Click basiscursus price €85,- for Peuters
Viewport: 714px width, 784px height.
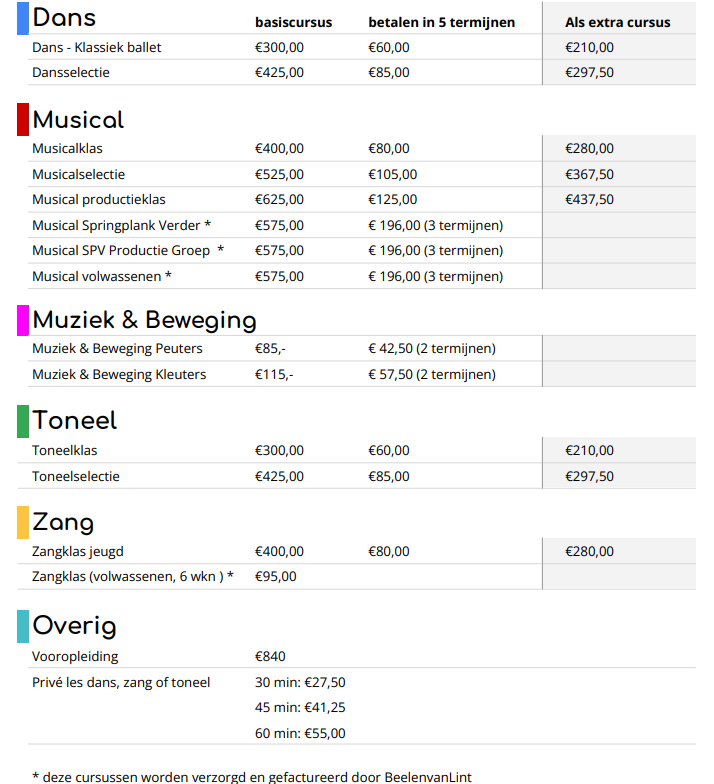click(271, 349)
